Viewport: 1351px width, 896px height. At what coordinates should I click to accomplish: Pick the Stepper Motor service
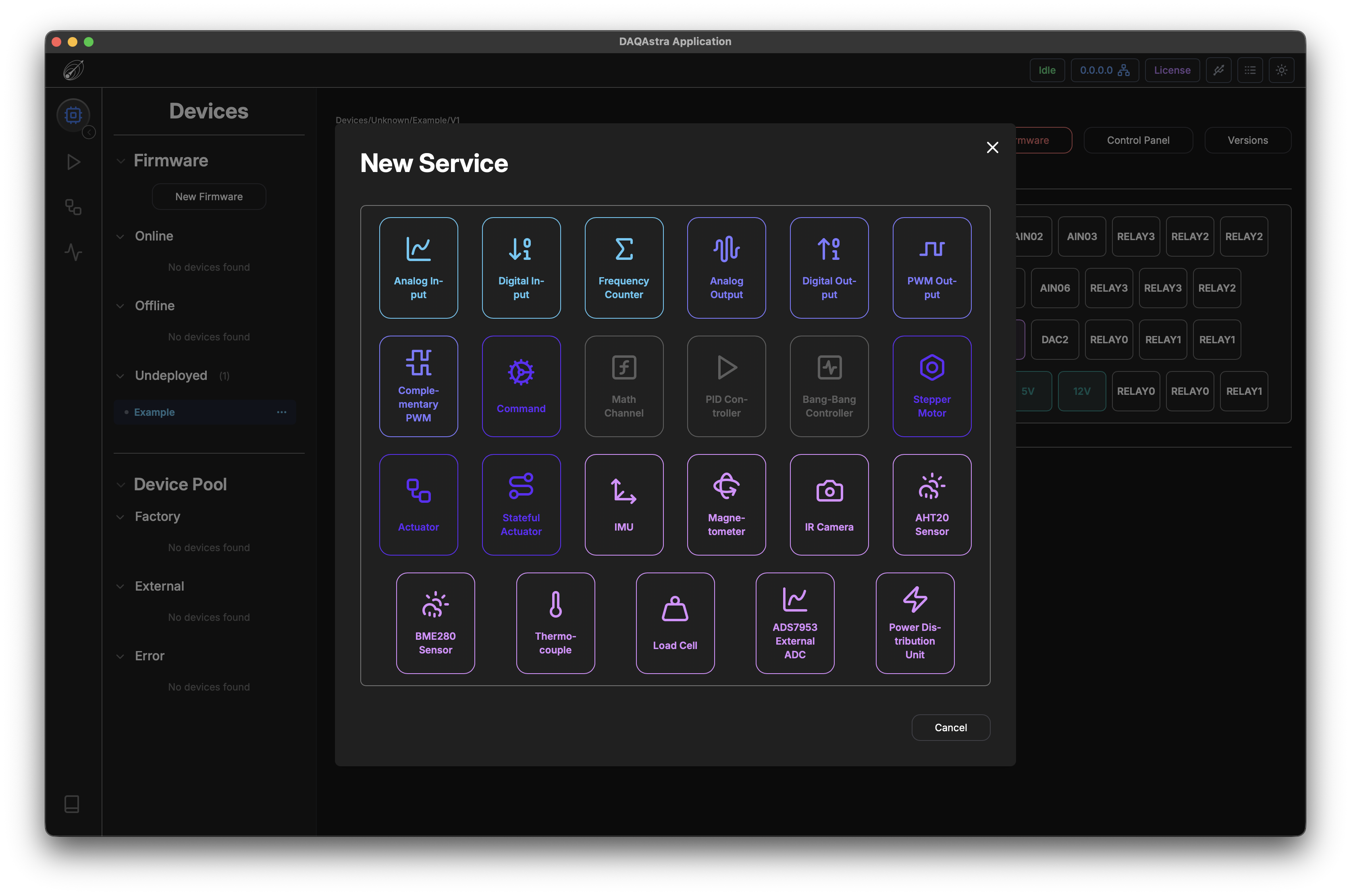[x=931, y=386]
